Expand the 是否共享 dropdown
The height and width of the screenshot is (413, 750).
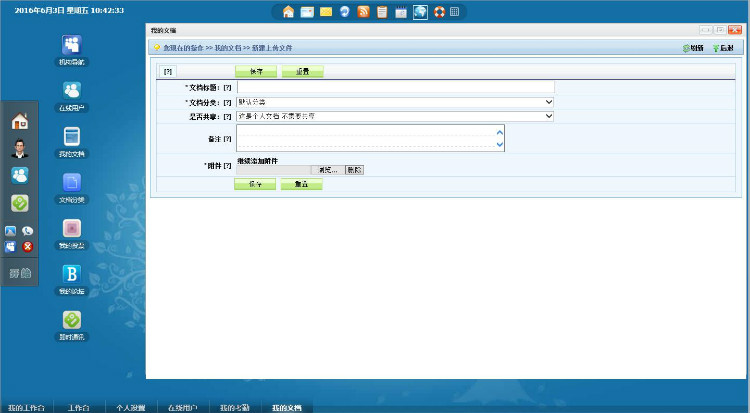click(x=395, y=116)
